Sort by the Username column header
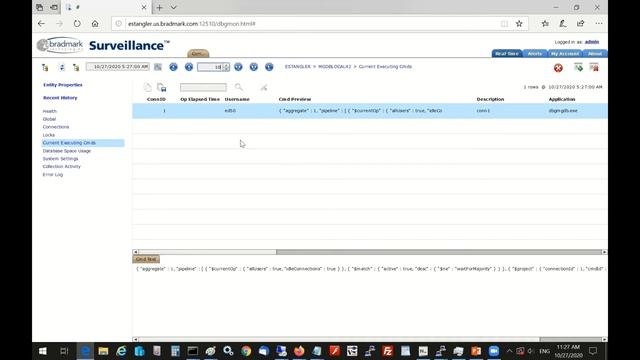 [x=237, y=99]
